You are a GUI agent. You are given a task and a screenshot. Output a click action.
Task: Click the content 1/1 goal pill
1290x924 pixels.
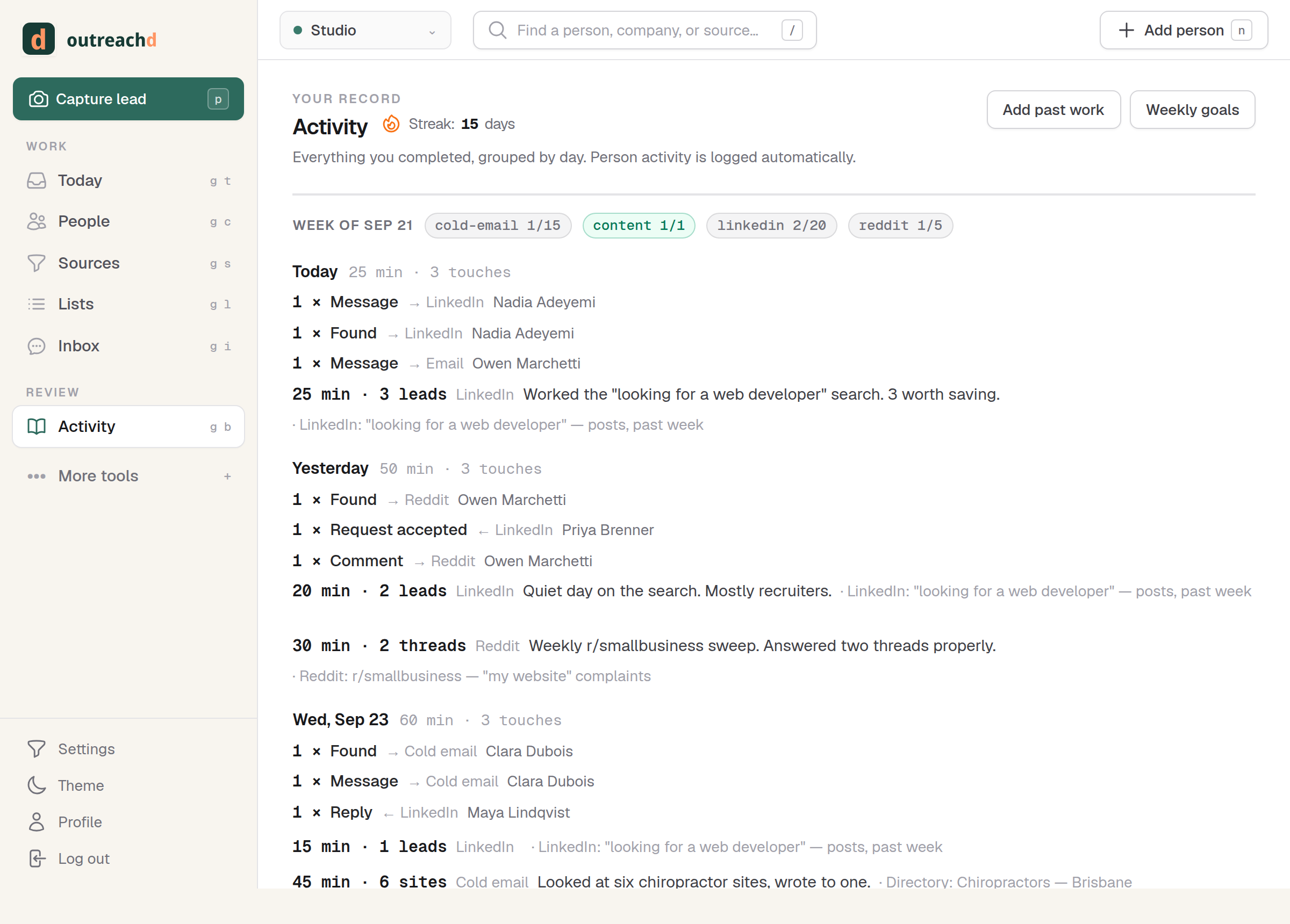tap(639, 226)
